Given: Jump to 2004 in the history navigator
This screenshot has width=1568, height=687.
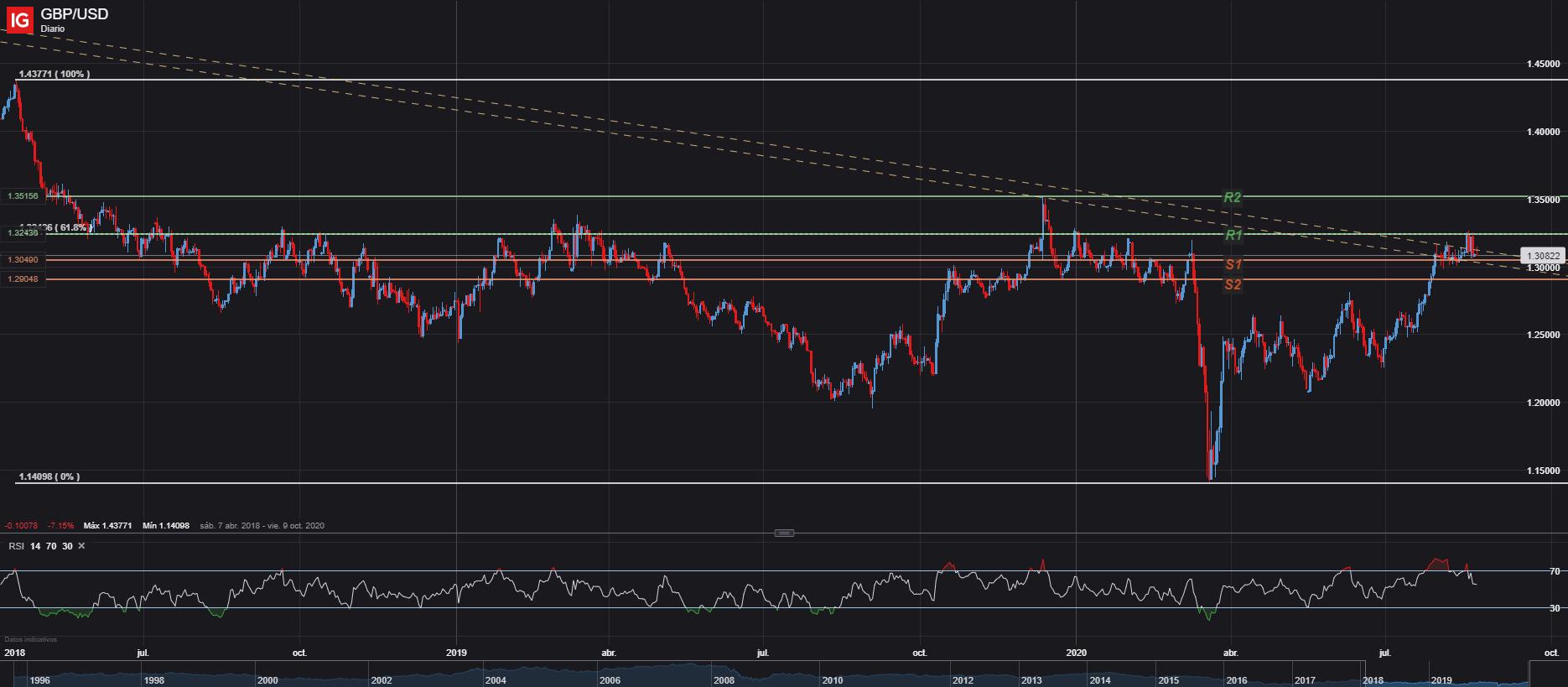Looking at the screenshot, I should (x=496, y=680).
